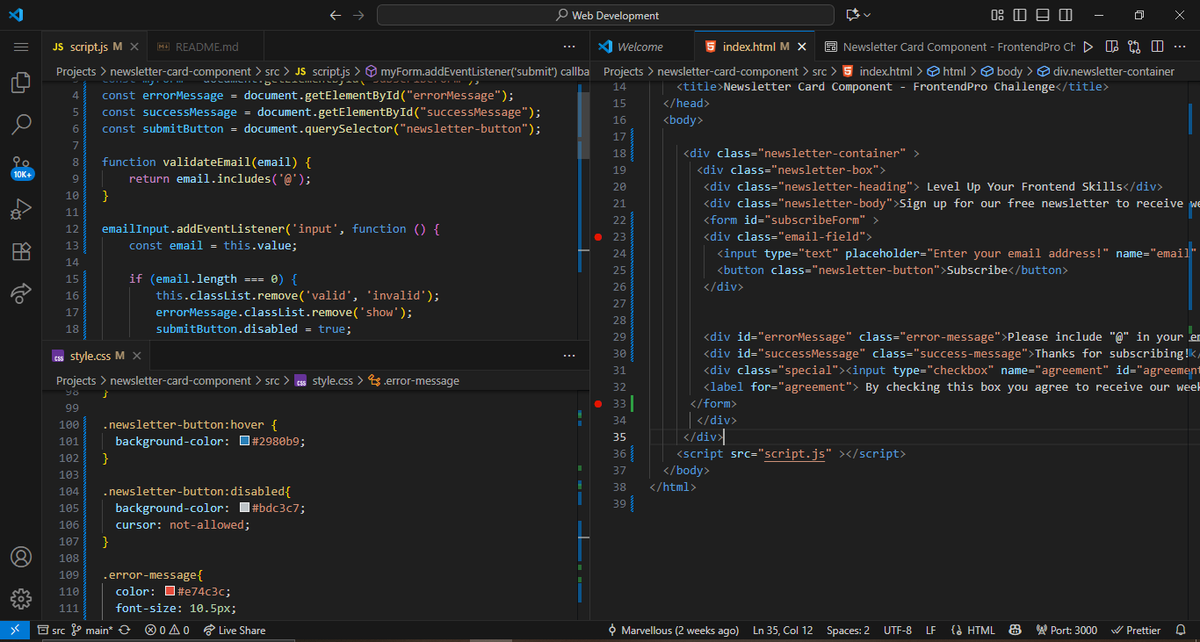The height and width of the screenshot is (642, 1200).
Task: Open more actions for style.css editor group
Action: click(569, 355)
